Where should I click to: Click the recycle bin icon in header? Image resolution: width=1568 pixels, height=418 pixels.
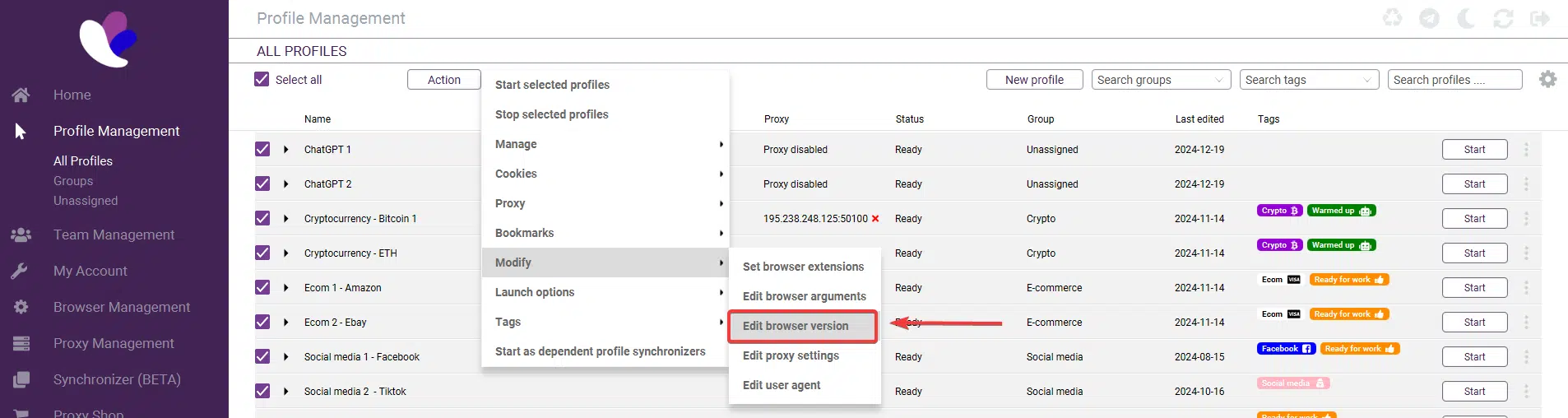1392,18
